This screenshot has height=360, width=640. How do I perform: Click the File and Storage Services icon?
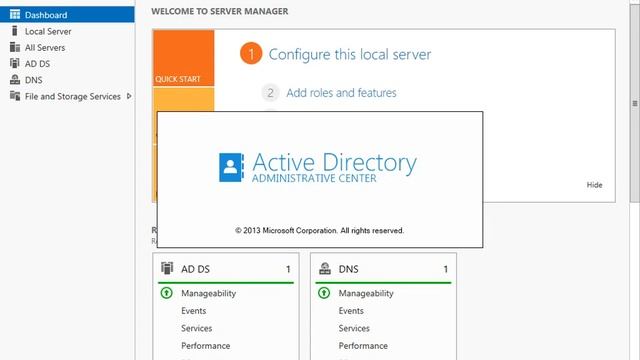15,96
